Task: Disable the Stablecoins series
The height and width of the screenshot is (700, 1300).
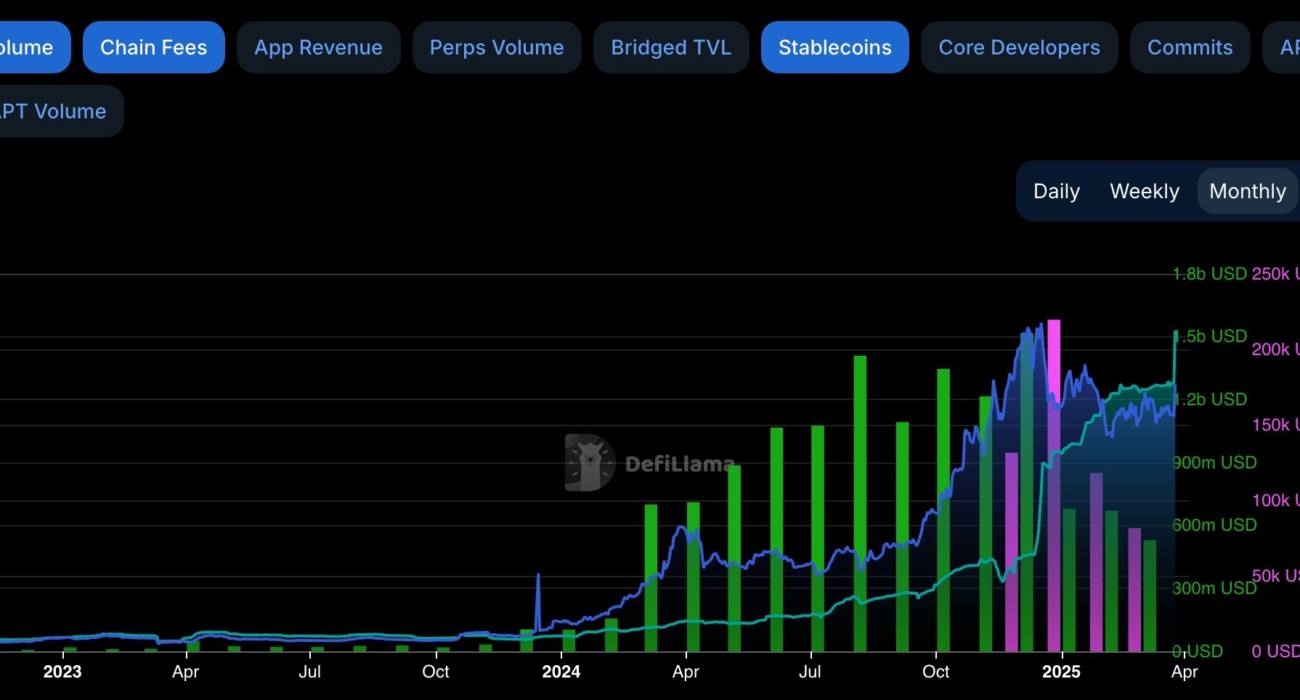Action: click(x=835, y=47)
